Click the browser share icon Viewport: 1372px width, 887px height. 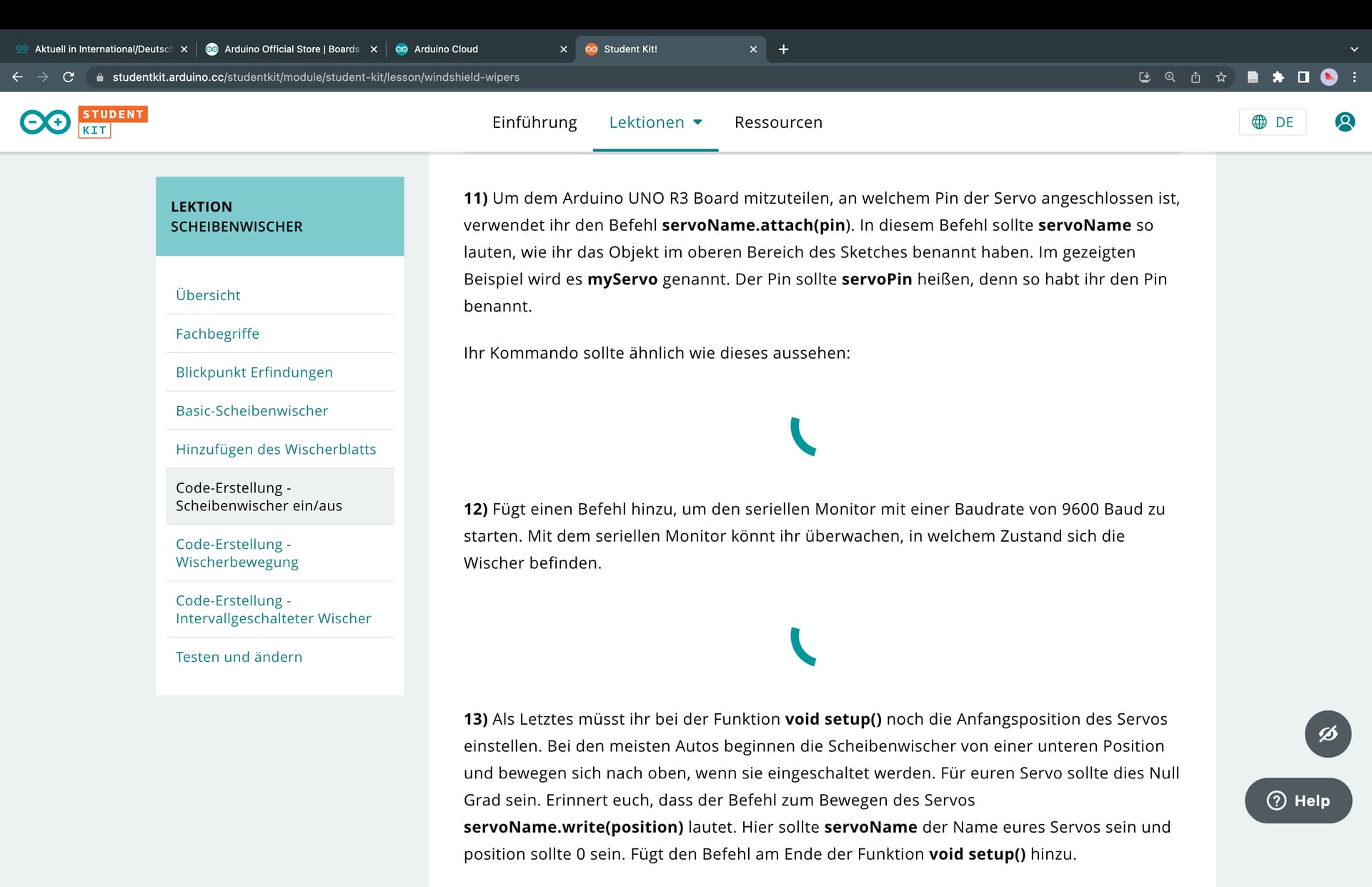[1195, 77]
